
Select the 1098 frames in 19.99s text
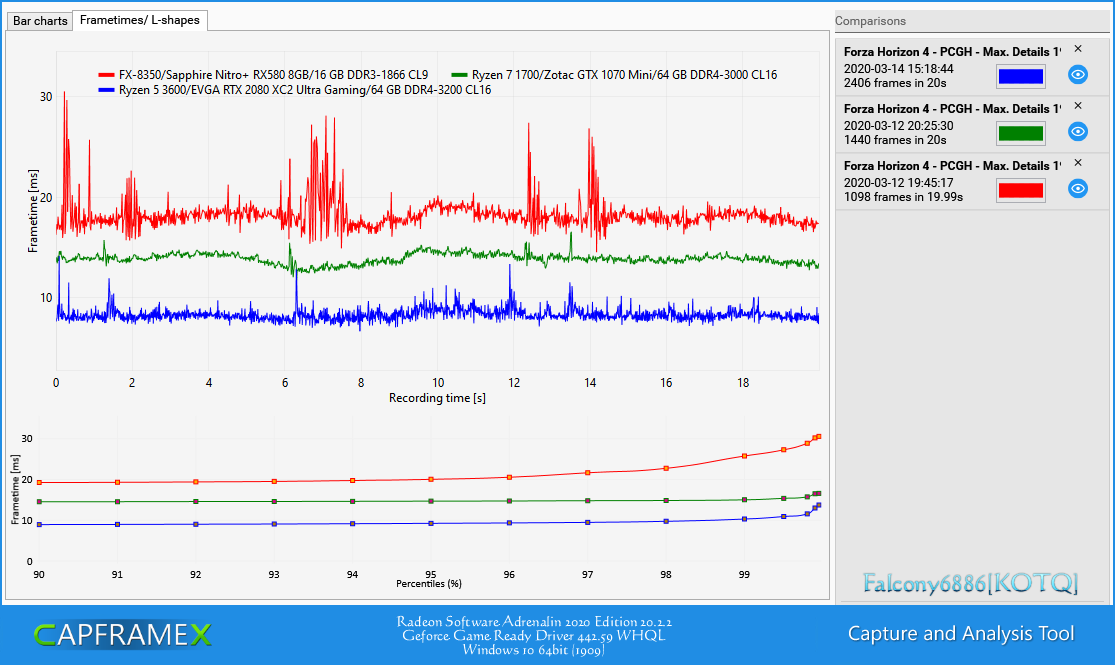coord(903,197)
